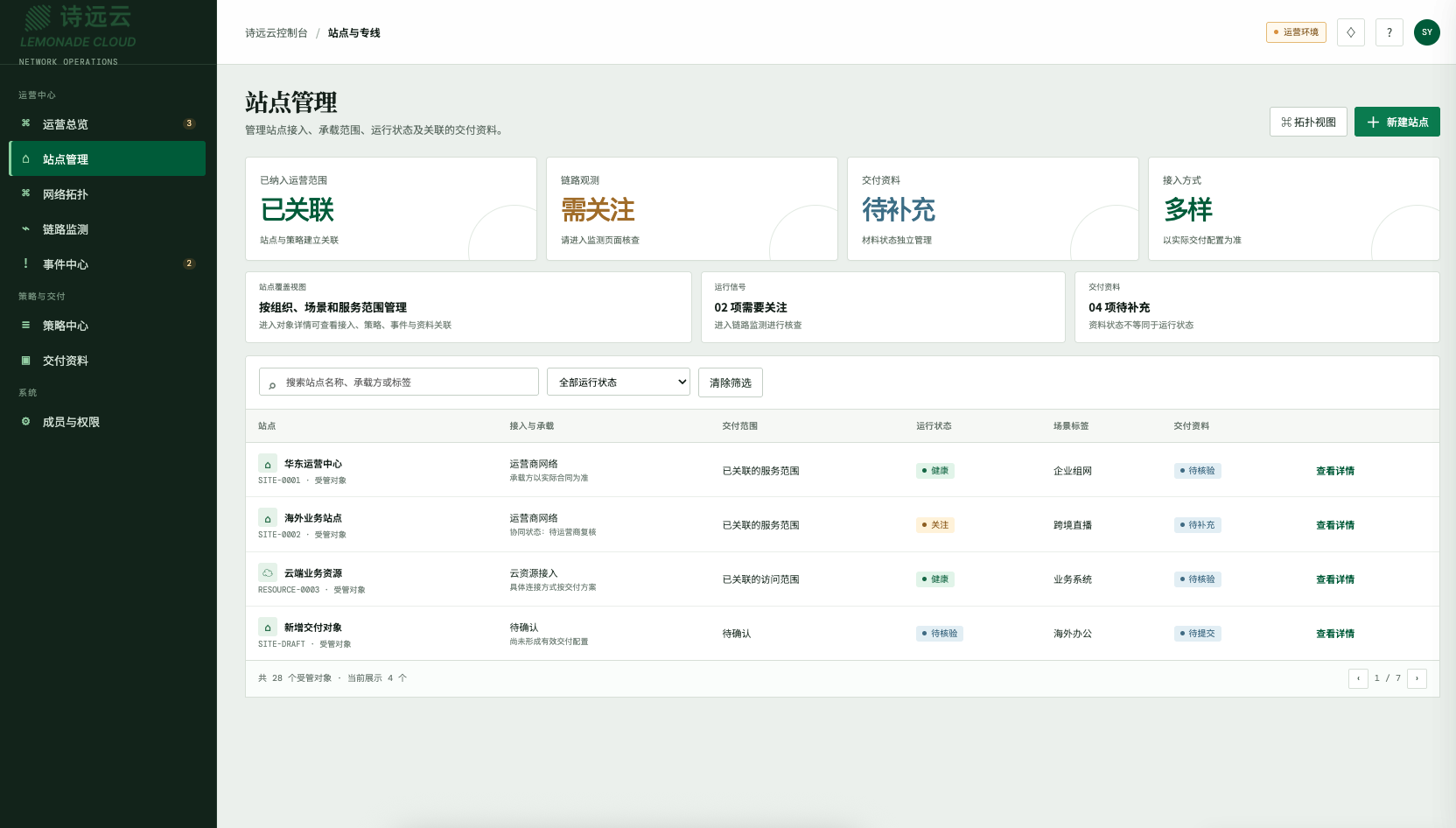
Task: Click 新增交付对象 row name
Action: tap(313, 628)
